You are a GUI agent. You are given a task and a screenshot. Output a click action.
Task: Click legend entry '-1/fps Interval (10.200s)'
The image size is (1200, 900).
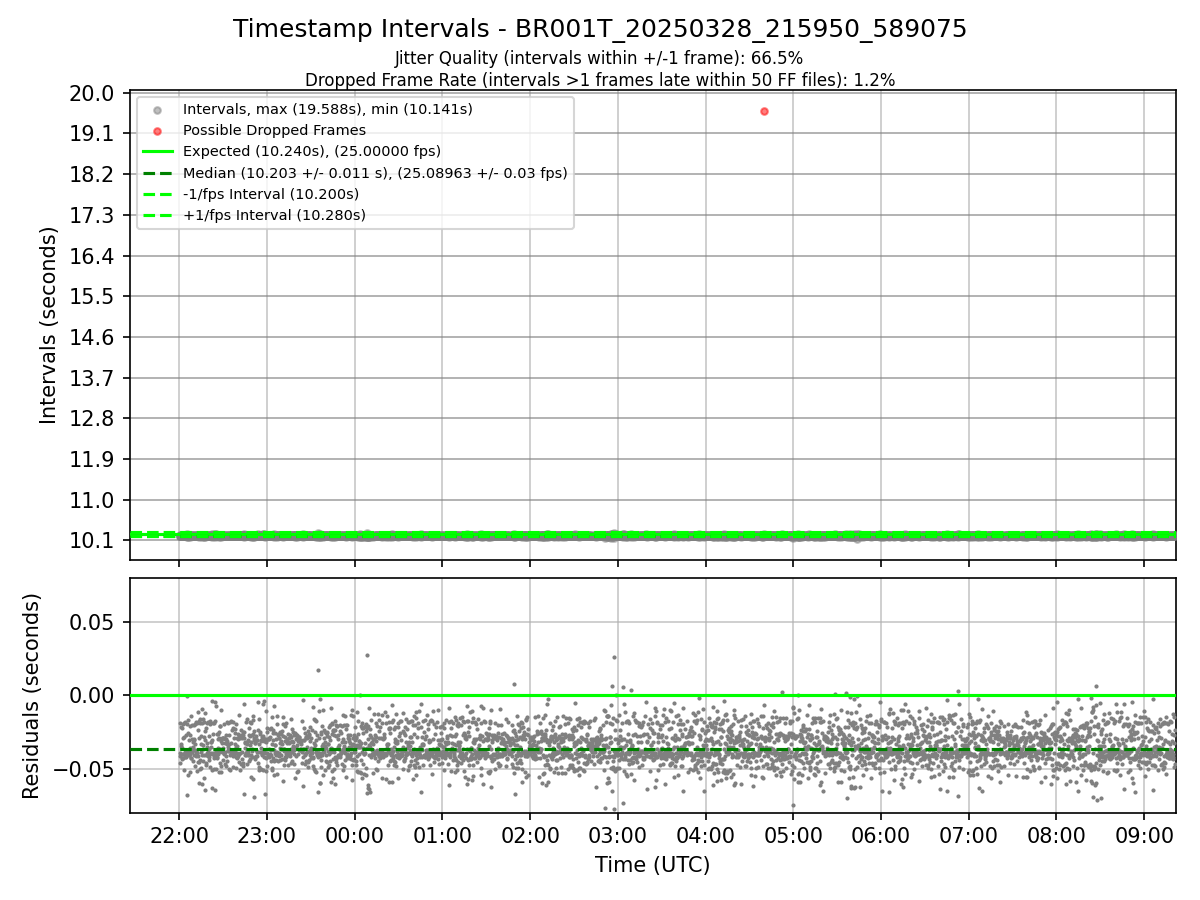click(271, 194)
